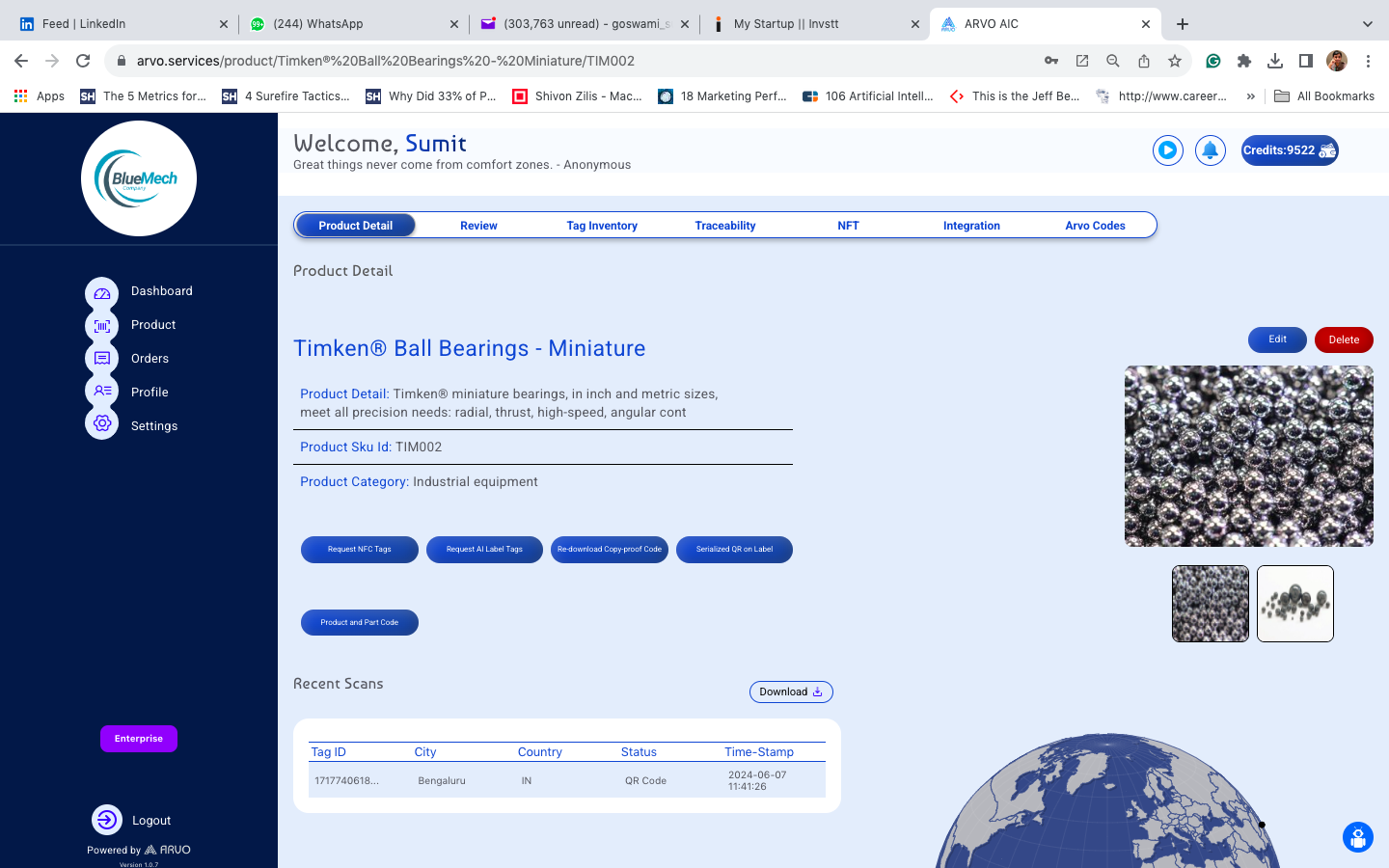This screenshot has height=868, width=1389.
Task: Click the Logout arrow icon
Action: [x=107, y=820]
